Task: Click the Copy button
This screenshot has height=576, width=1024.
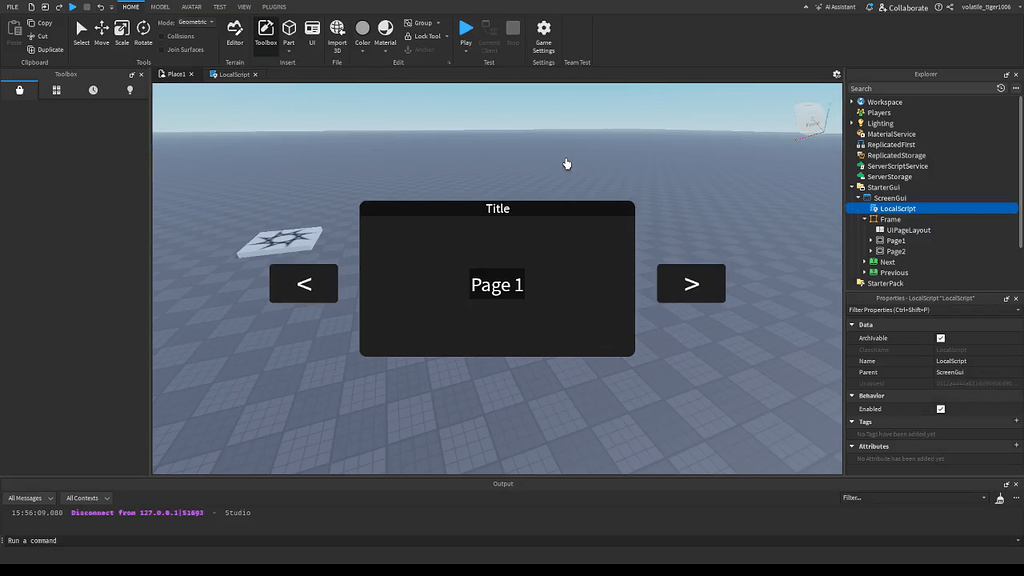Action: 39,23
